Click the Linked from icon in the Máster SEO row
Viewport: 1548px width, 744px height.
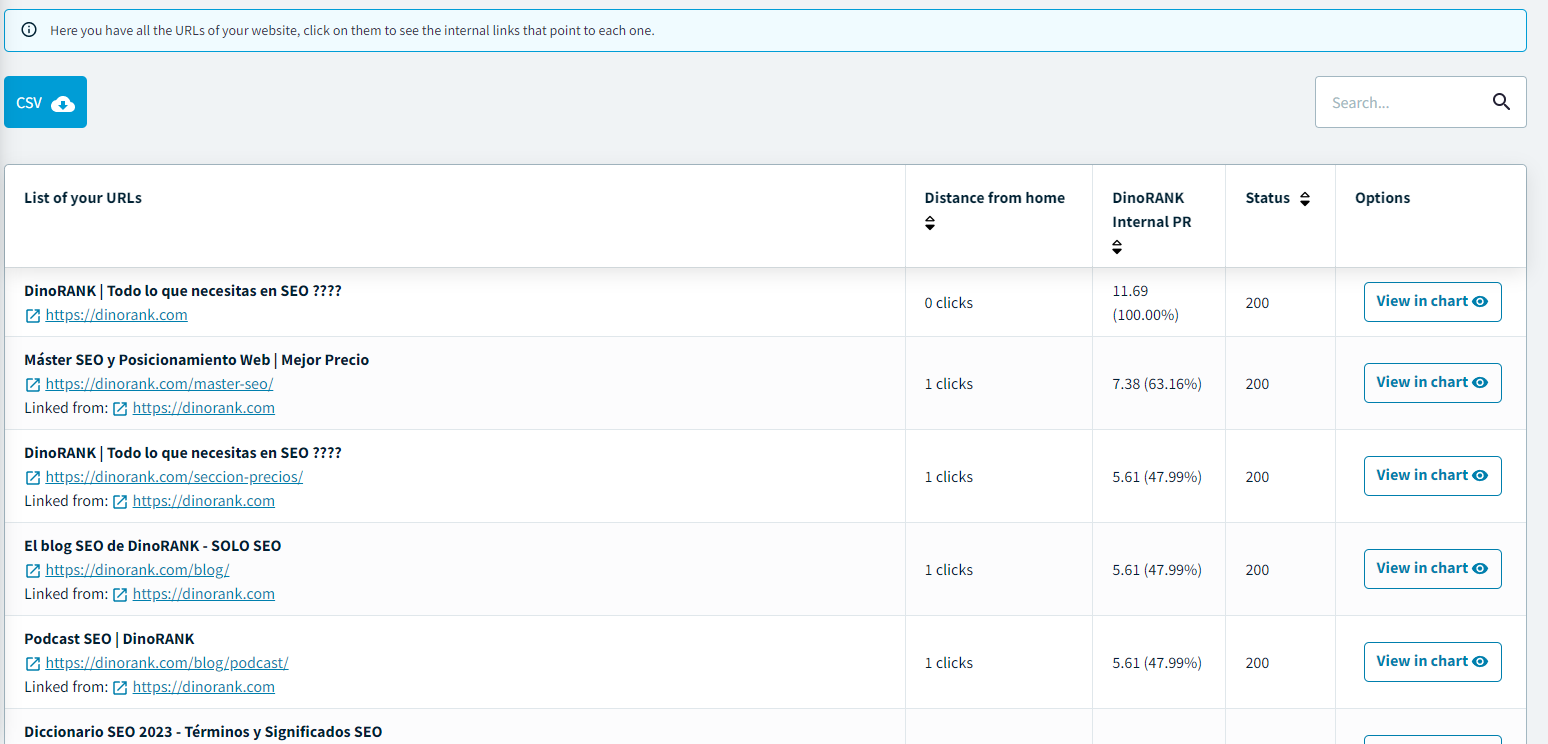120,409
